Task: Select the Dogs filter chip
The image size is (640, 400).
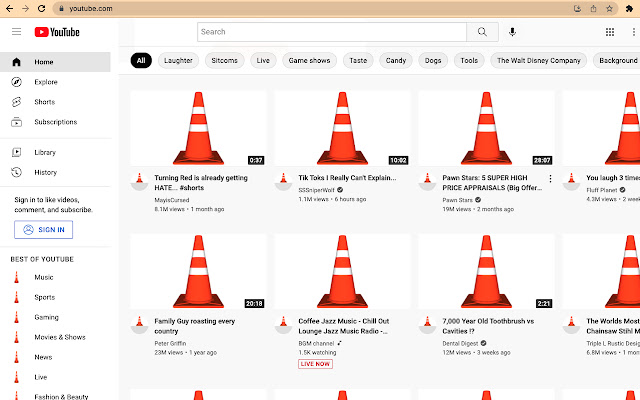Action: click(x=433, y=60)
